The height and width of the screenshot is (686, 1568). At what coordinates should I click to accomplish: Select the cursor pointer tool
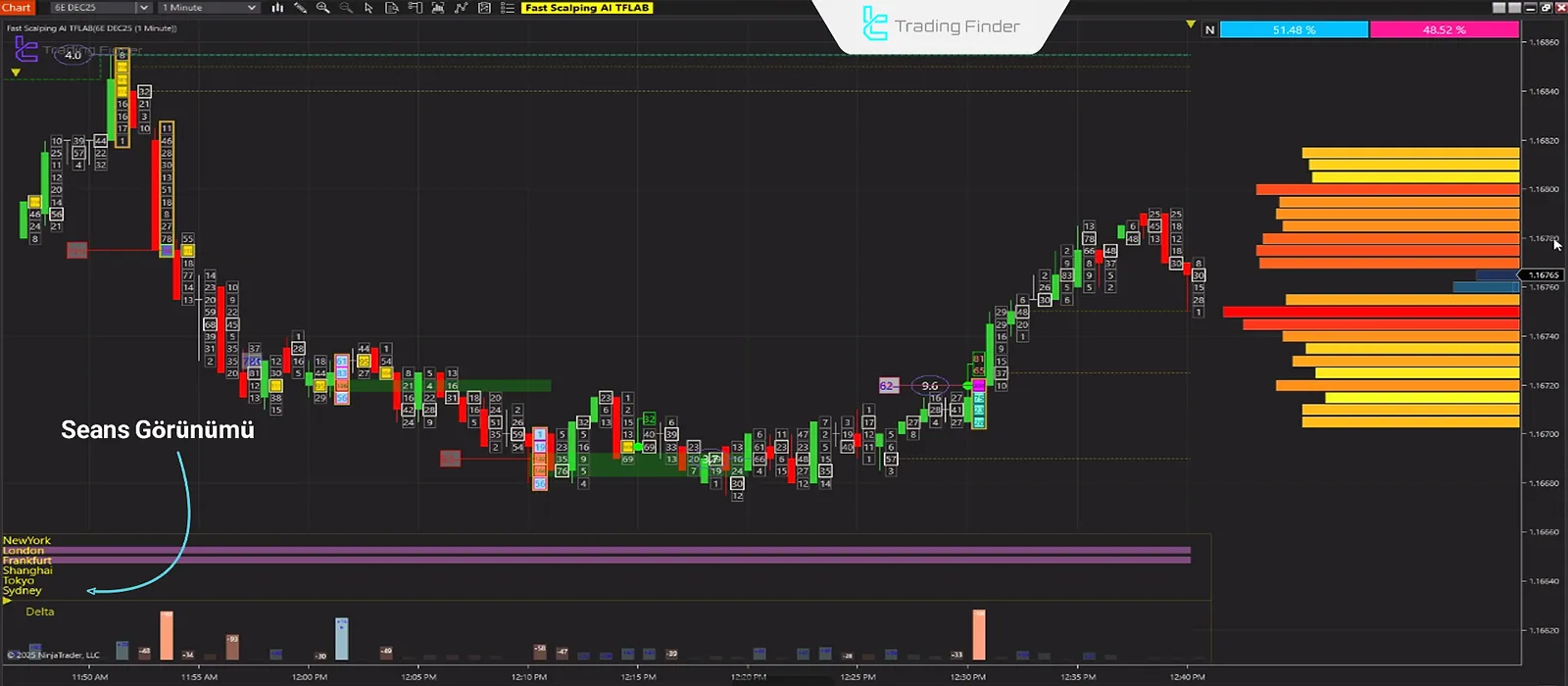(x=368, y=8)
